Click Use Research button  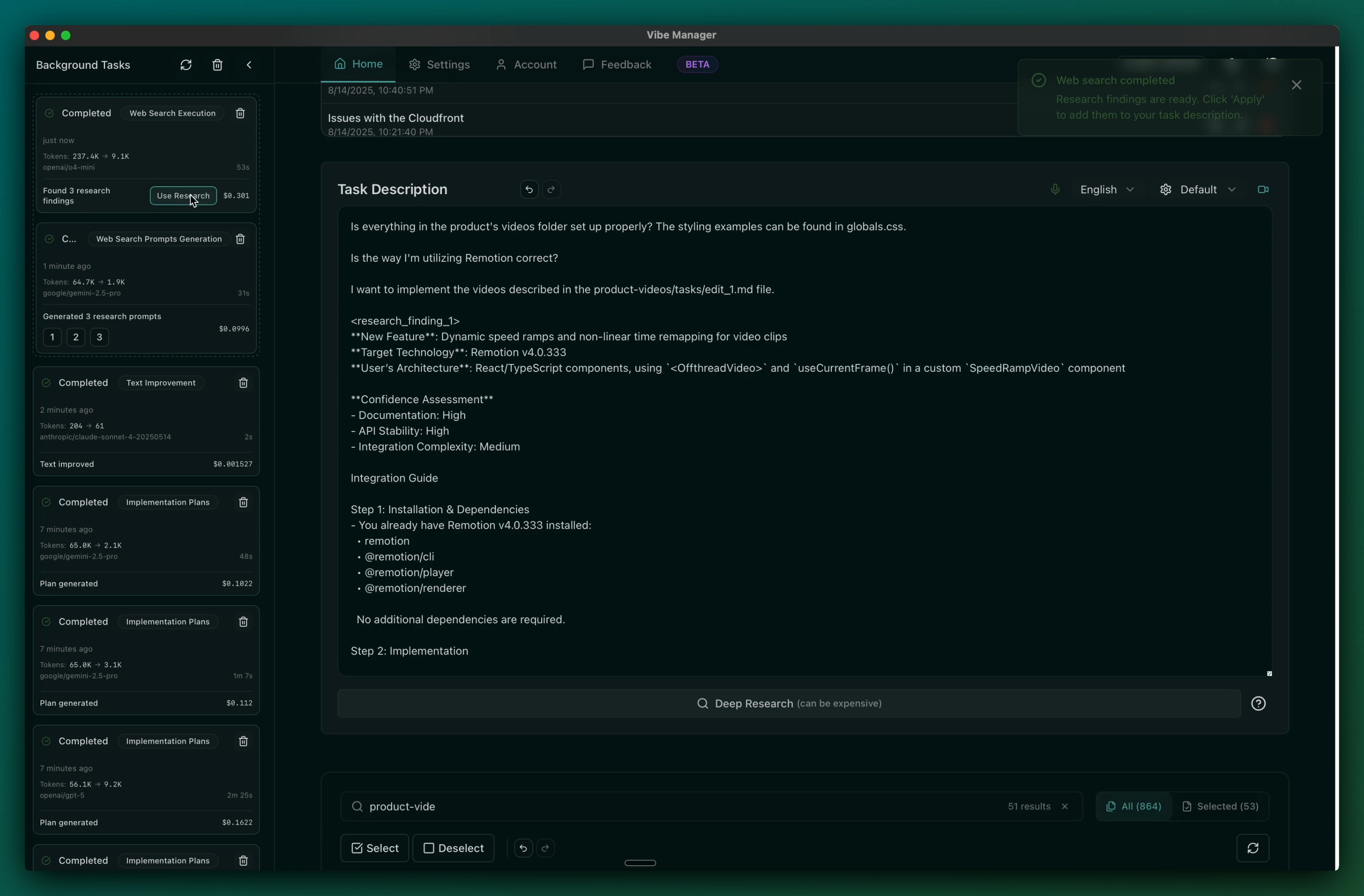183,195
